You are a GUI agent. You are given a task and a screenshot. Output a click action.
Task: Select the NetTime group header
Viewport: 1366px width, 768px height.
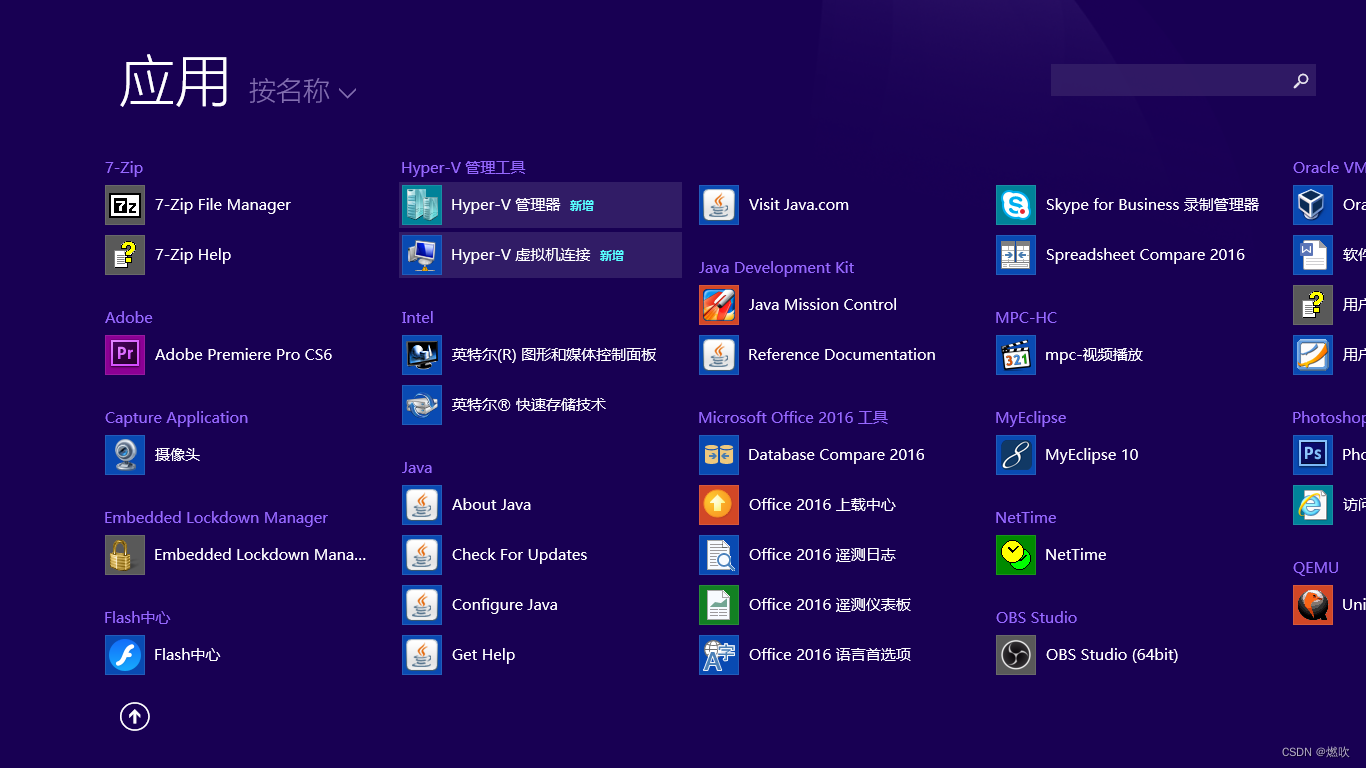[1026, 518]
